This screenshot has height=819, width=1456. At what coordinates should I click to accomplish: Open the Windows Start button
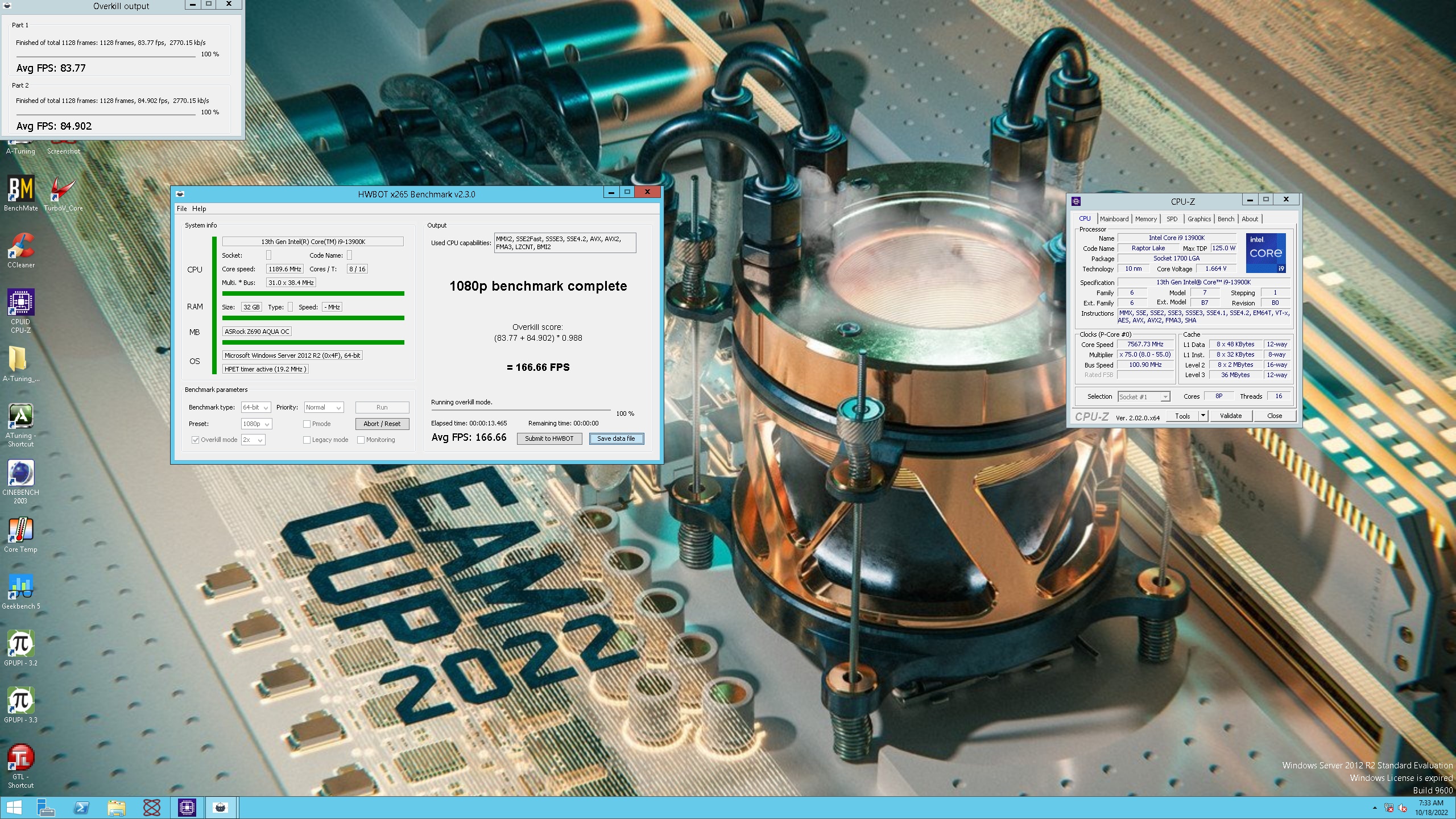tap(14, 808)
